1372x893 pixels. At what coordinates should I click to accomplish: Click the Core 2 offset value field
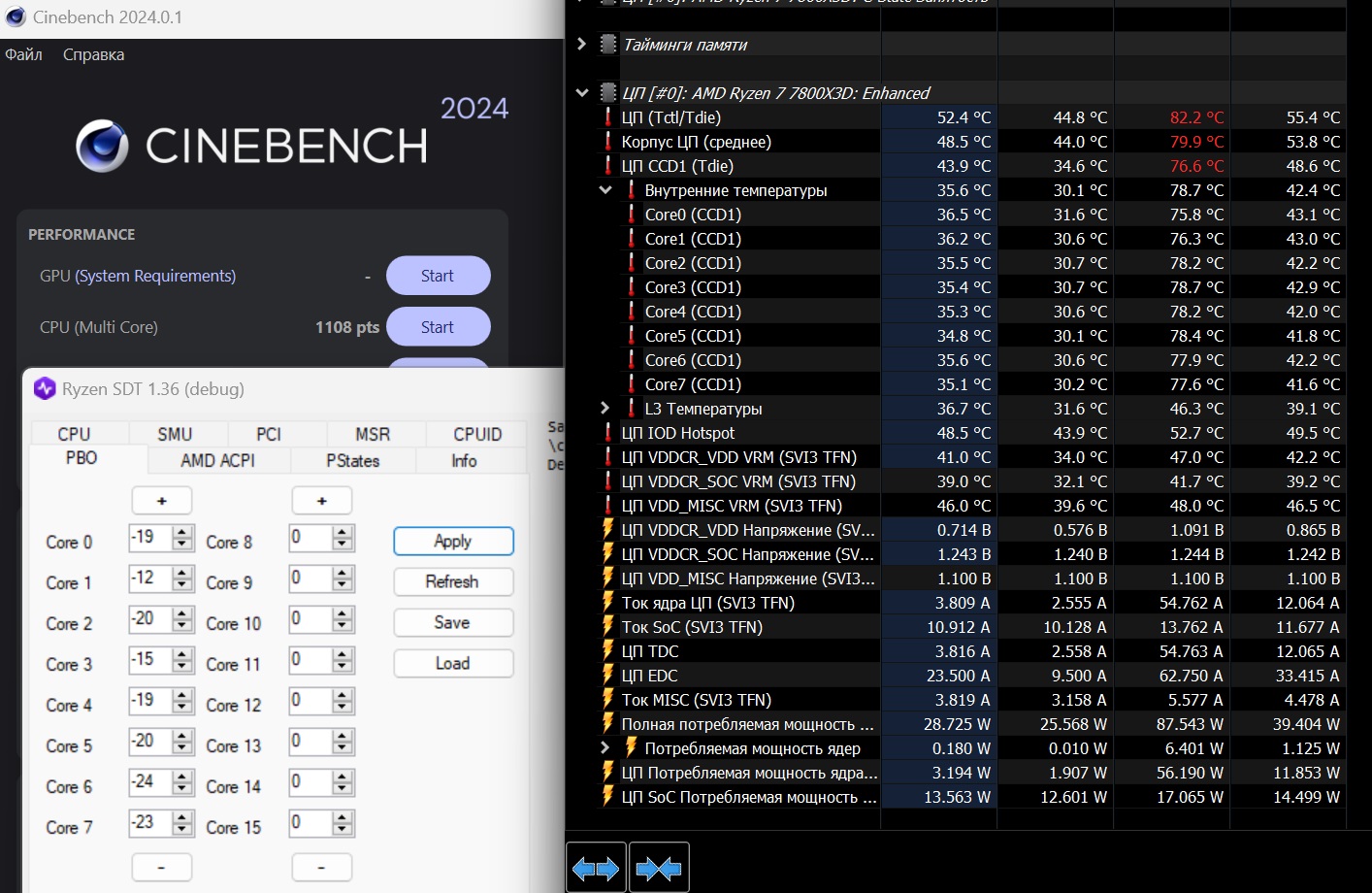150,619
